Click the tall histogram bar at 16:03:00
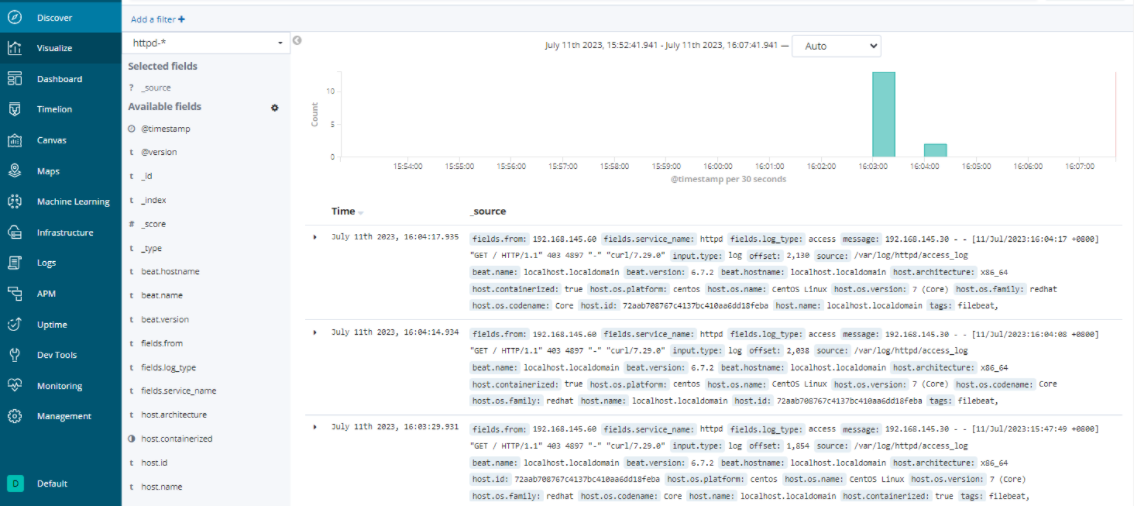 [883, 114]
